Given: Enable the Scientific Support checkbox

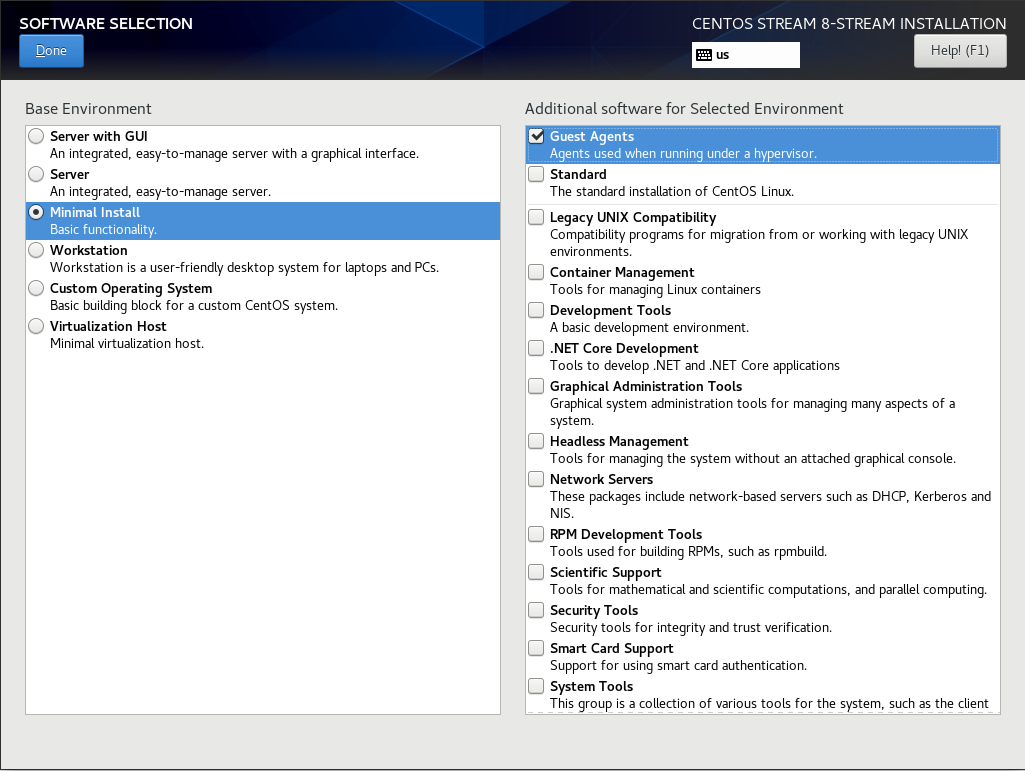Looking at the screenshot, I should click(536, 572).
